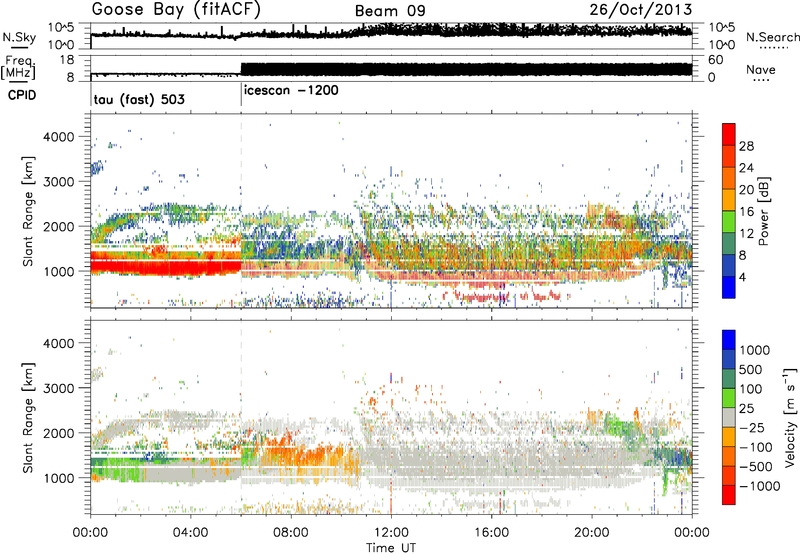800x554 pixels.
Task: Click the 'N.Search' legend label
Action: coord(772,37)
